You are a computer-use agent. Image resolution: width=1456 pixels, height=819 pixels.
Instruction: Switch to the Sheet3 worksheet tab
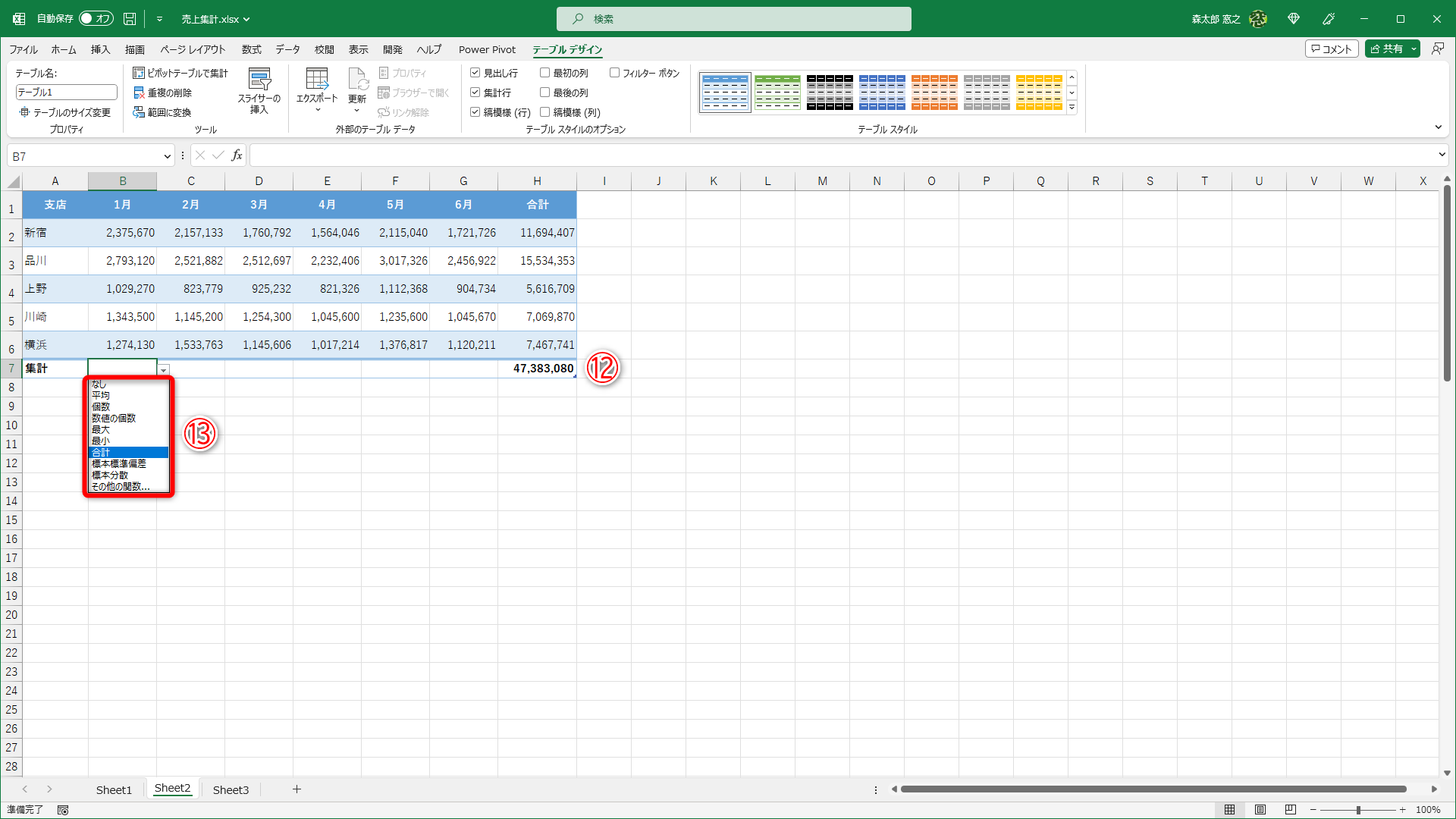point(231,789)
